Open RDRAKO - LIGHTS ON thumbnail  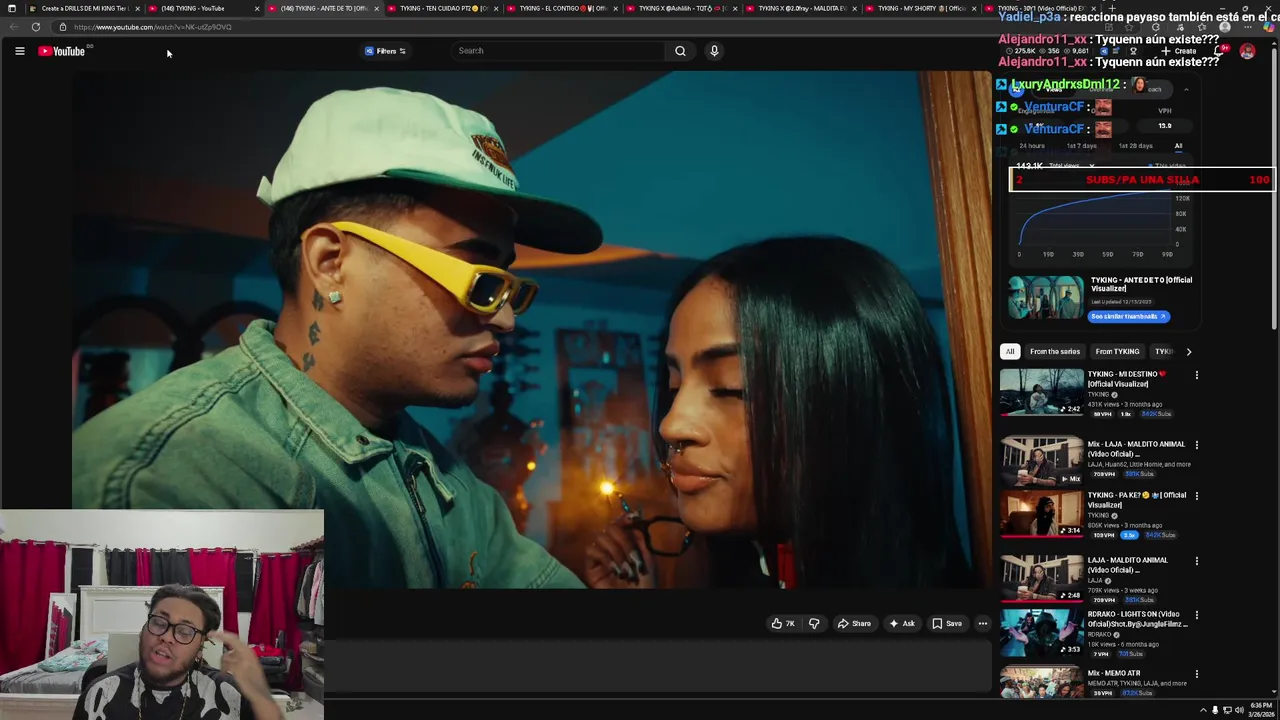click(1041, 632)
